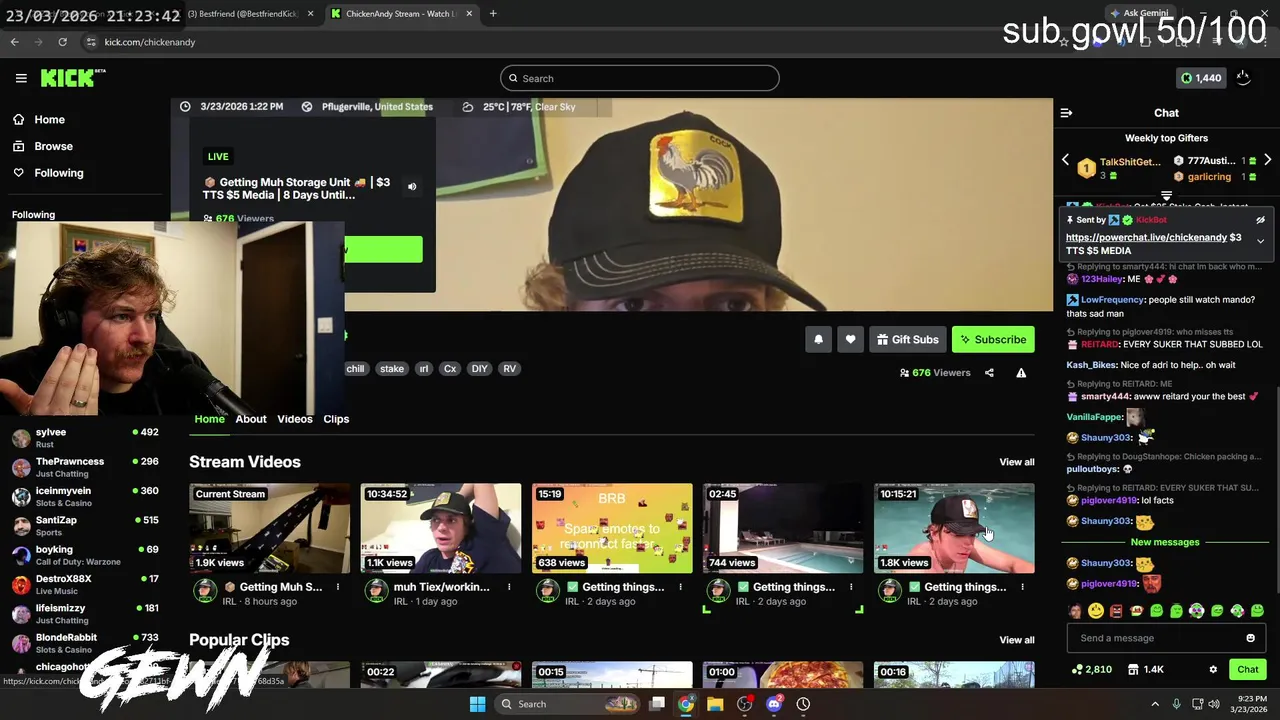
Task: Share the stream via share icon
Action: coord(989,373)
